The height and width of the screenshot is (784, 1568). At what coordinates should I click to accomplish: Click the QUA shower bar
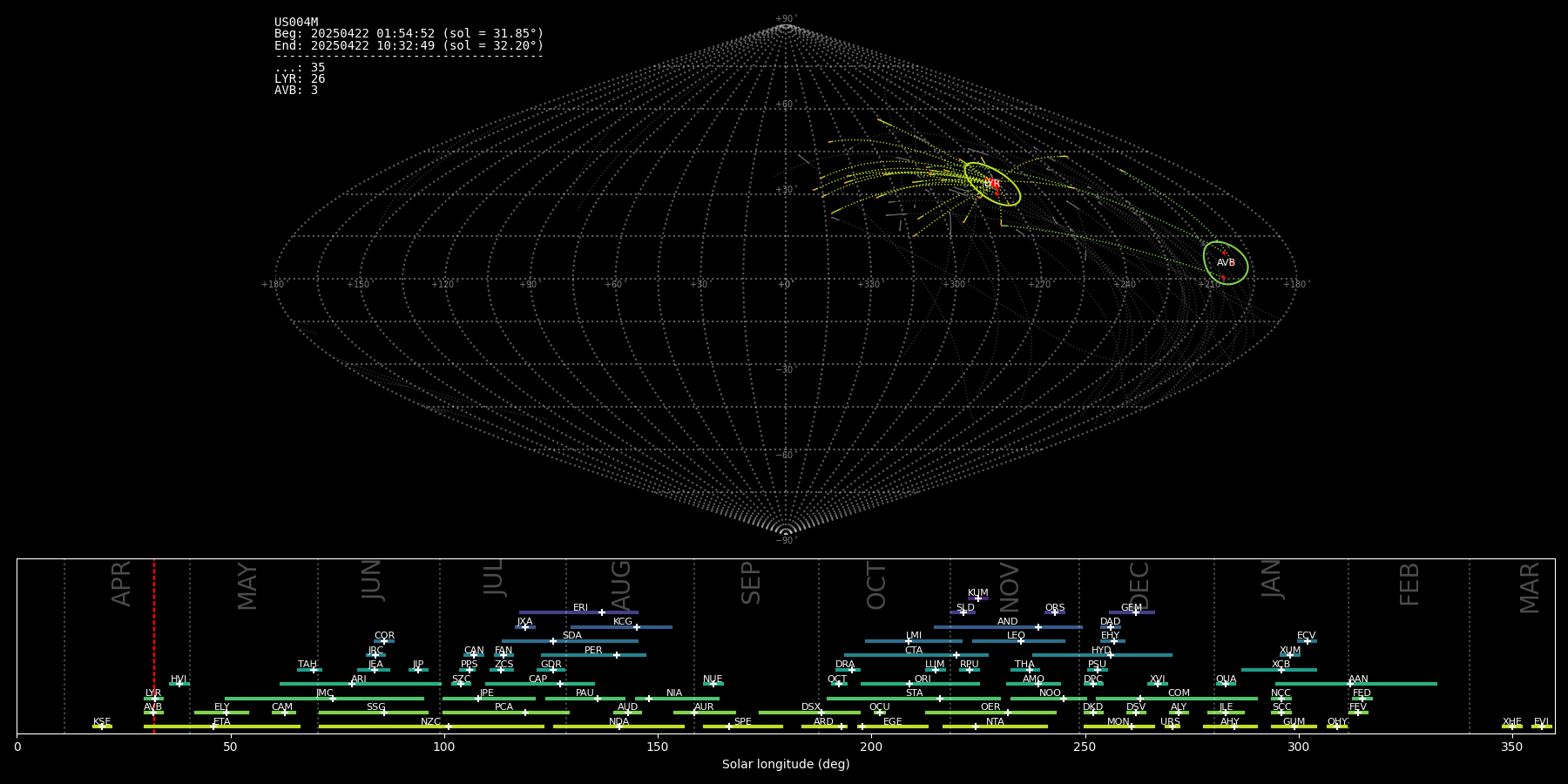pos(1226,684)
